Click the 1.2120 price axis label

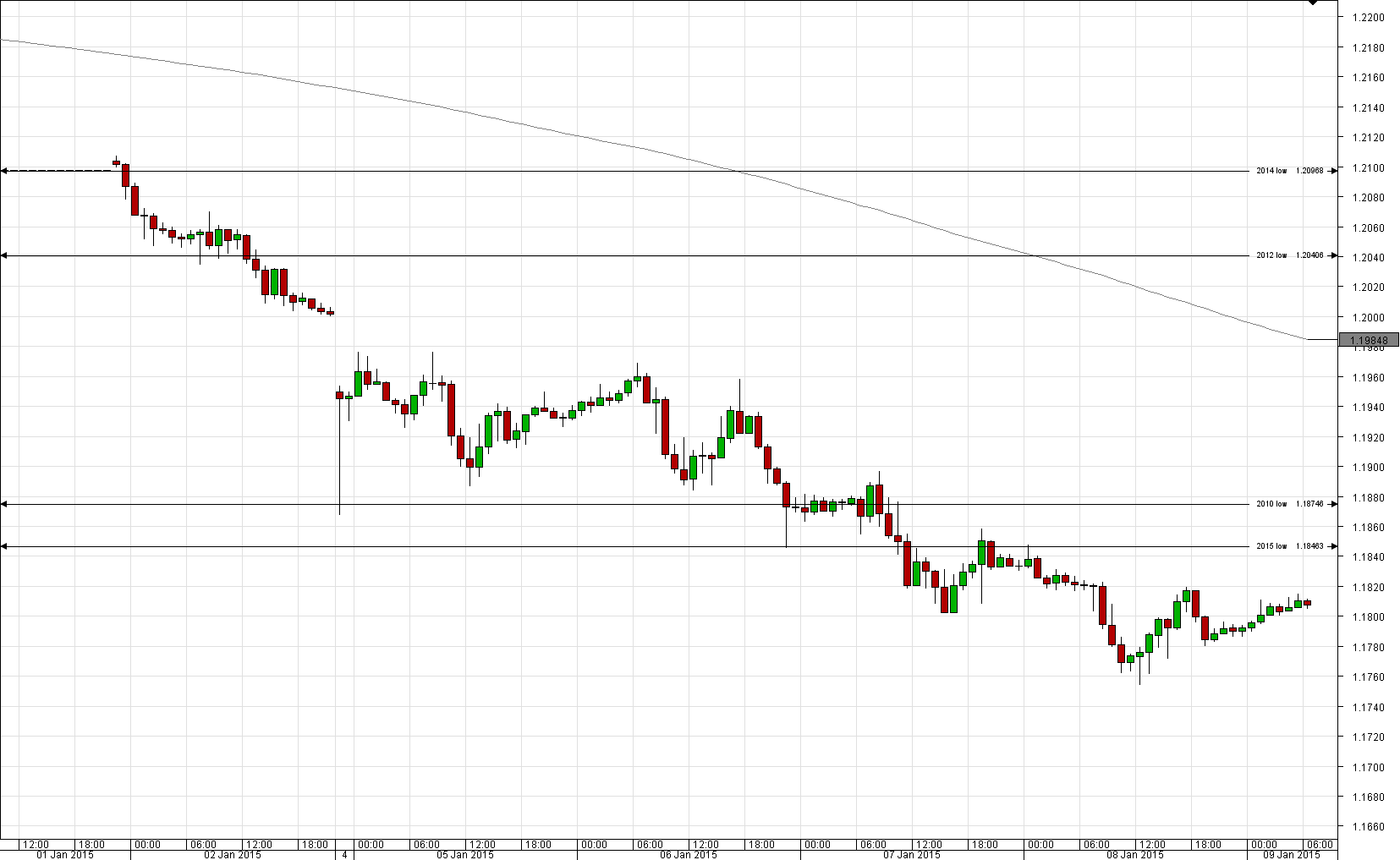[x=1369, y=138]
